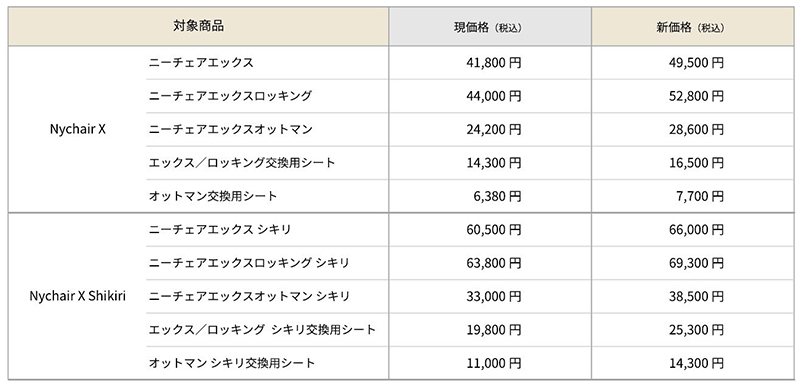Click the ニーチェアエックスロッキング product name
This screenshot has width=800, height=383.
click(230, 96)
